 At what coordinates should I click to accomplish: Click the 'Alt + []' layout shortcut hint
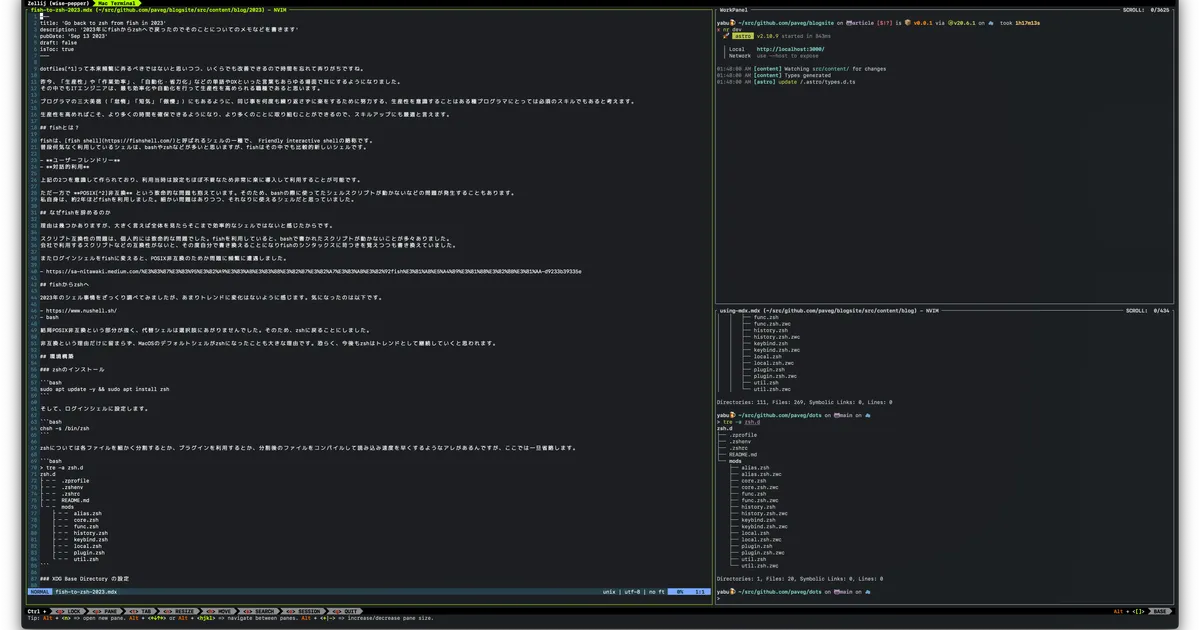pyautogui.click(x=1129, y=611)
